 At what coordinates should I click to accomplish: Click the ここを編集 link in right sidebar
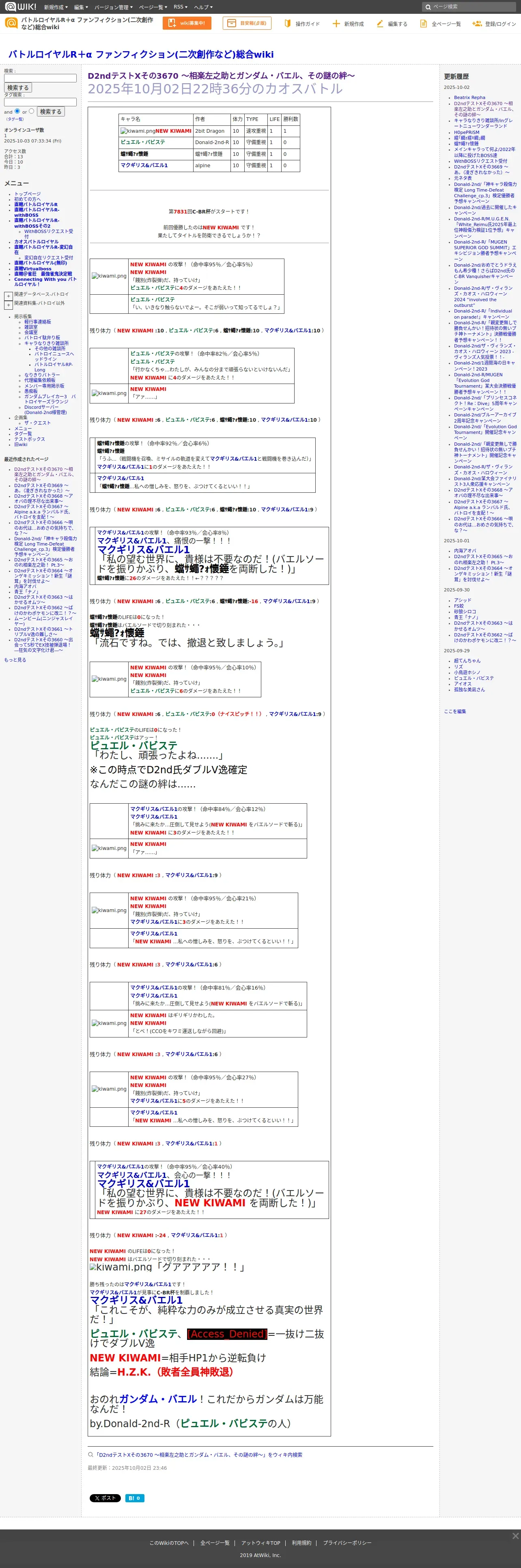tap(454, 712)
